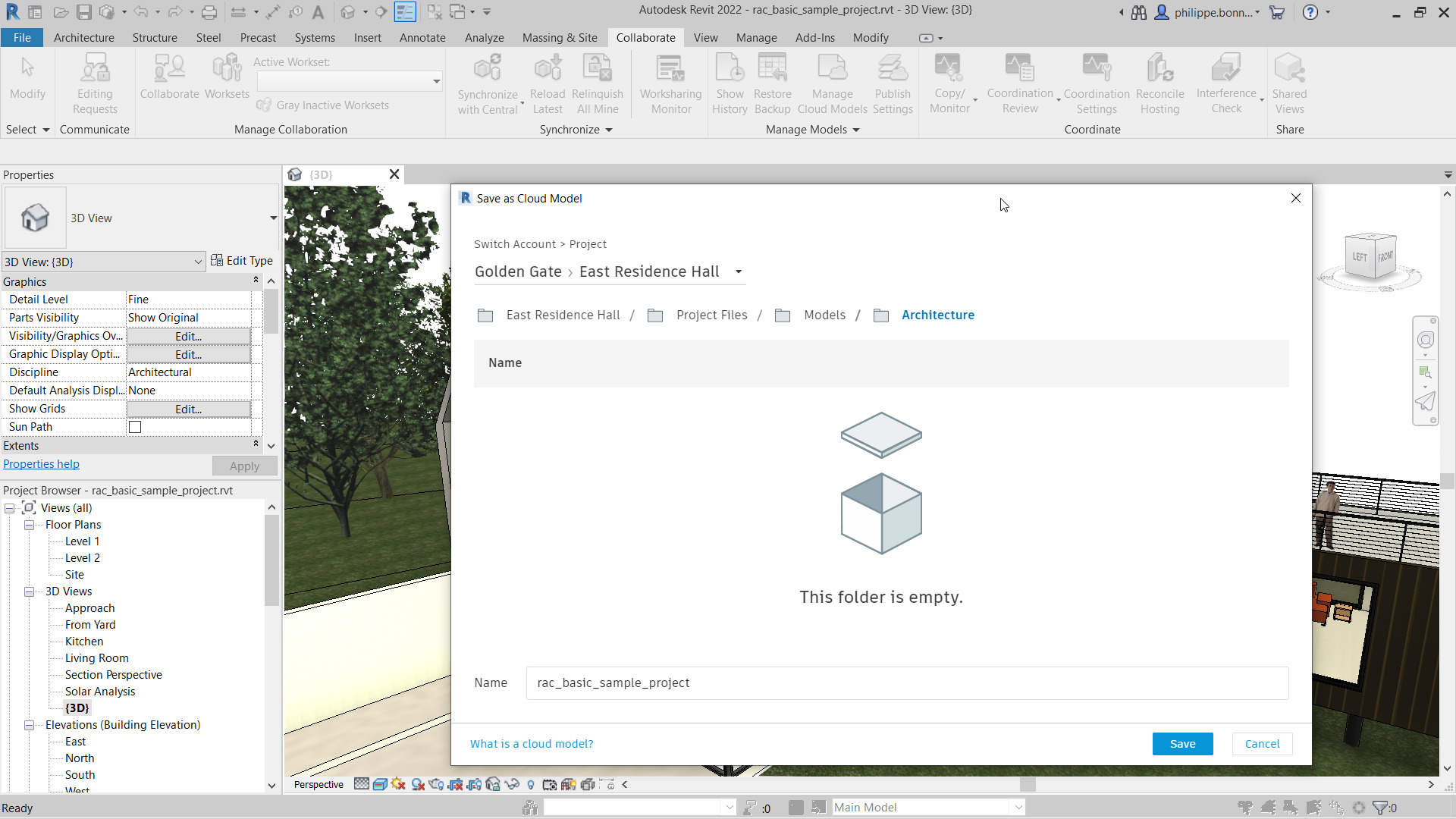Click the shopping cart icon in title bar
The image size is (1456, 819).
[x=1277, y=12]
